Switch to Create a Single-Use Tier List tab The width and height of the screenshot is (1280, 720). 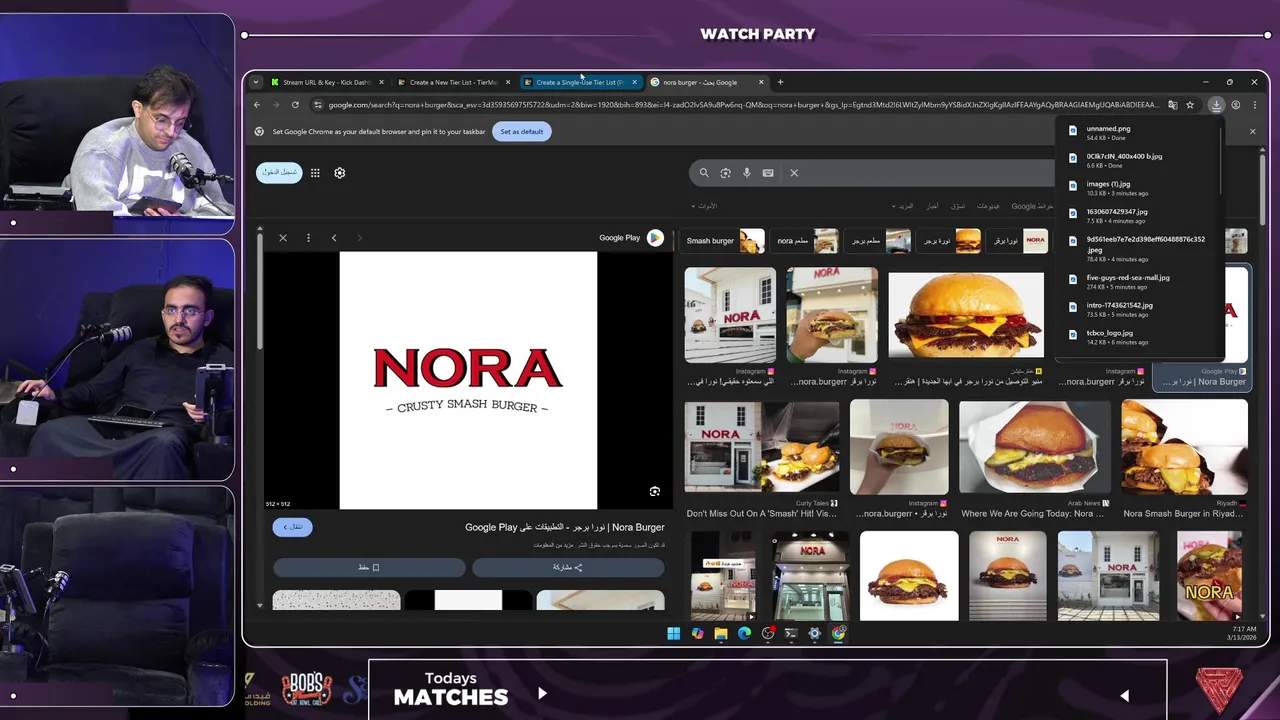tap(580, 82)
